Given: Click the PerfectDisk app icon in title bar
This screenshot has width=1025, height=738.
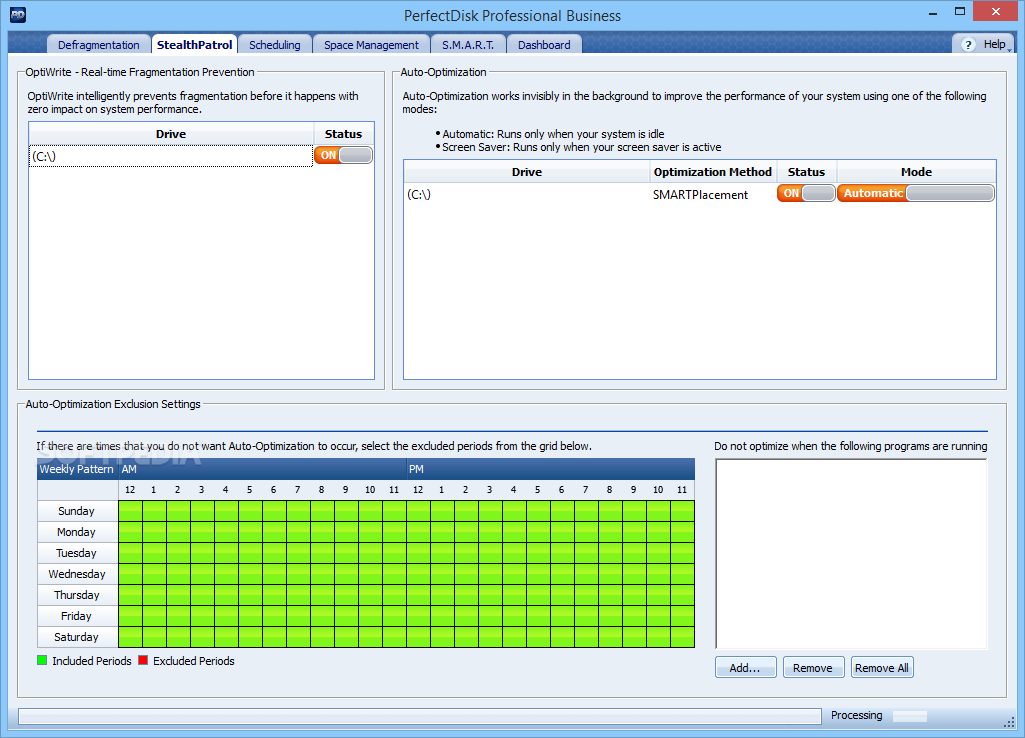Looking at the screenshot, I should point(18,15).
